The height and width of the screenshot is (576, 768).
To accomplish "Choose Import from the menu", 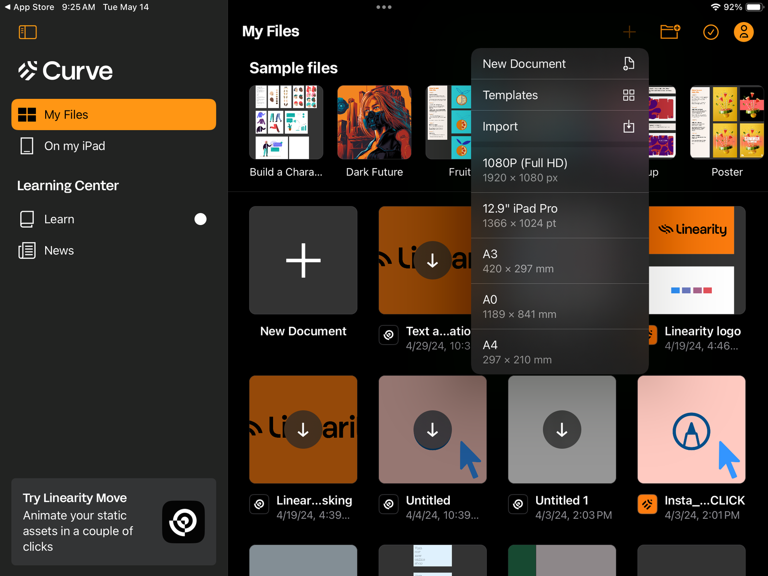I will tap(560, 126).
